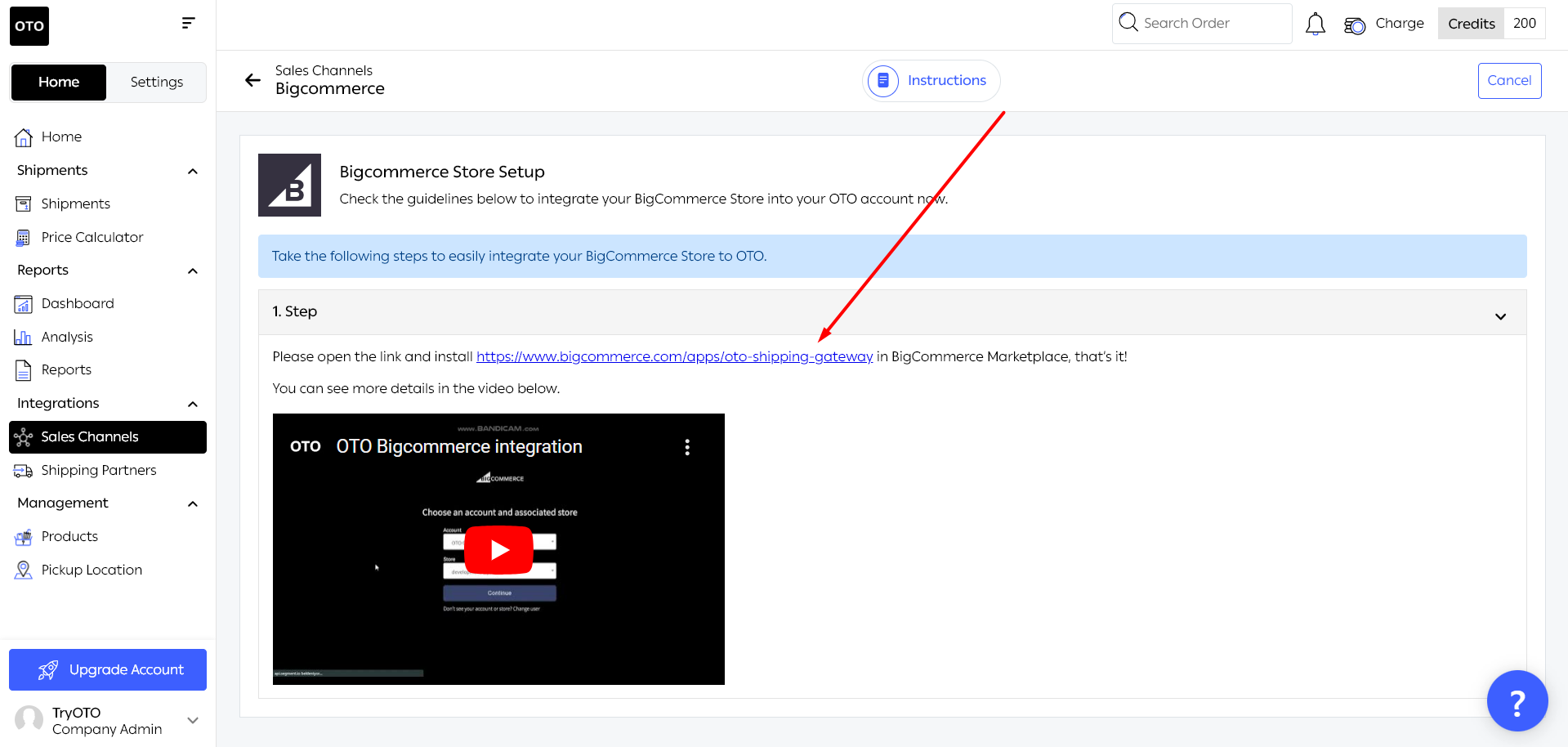Screen dimensions: 1568x747
Task: Open the video's three-dot options menu
Action: point(687,447)
